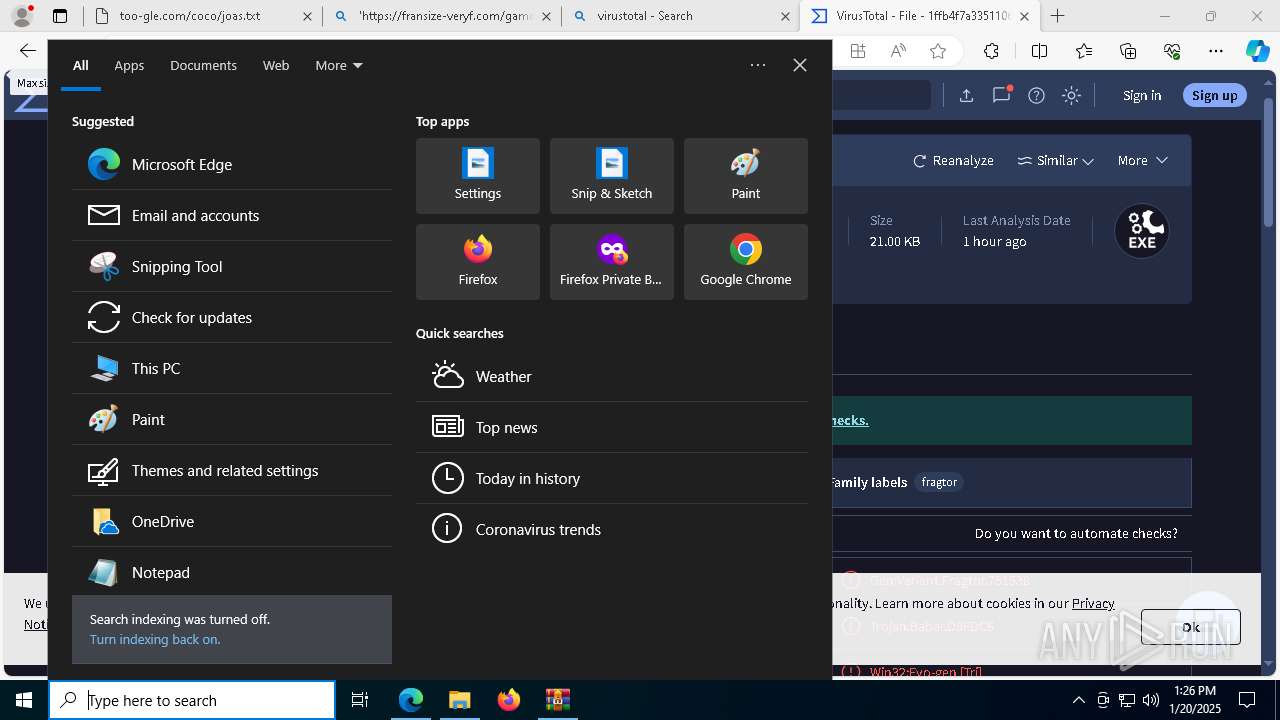1280x720 pixels.
Task: Expand the More filter dropdown in search
Action: point(339,65)
